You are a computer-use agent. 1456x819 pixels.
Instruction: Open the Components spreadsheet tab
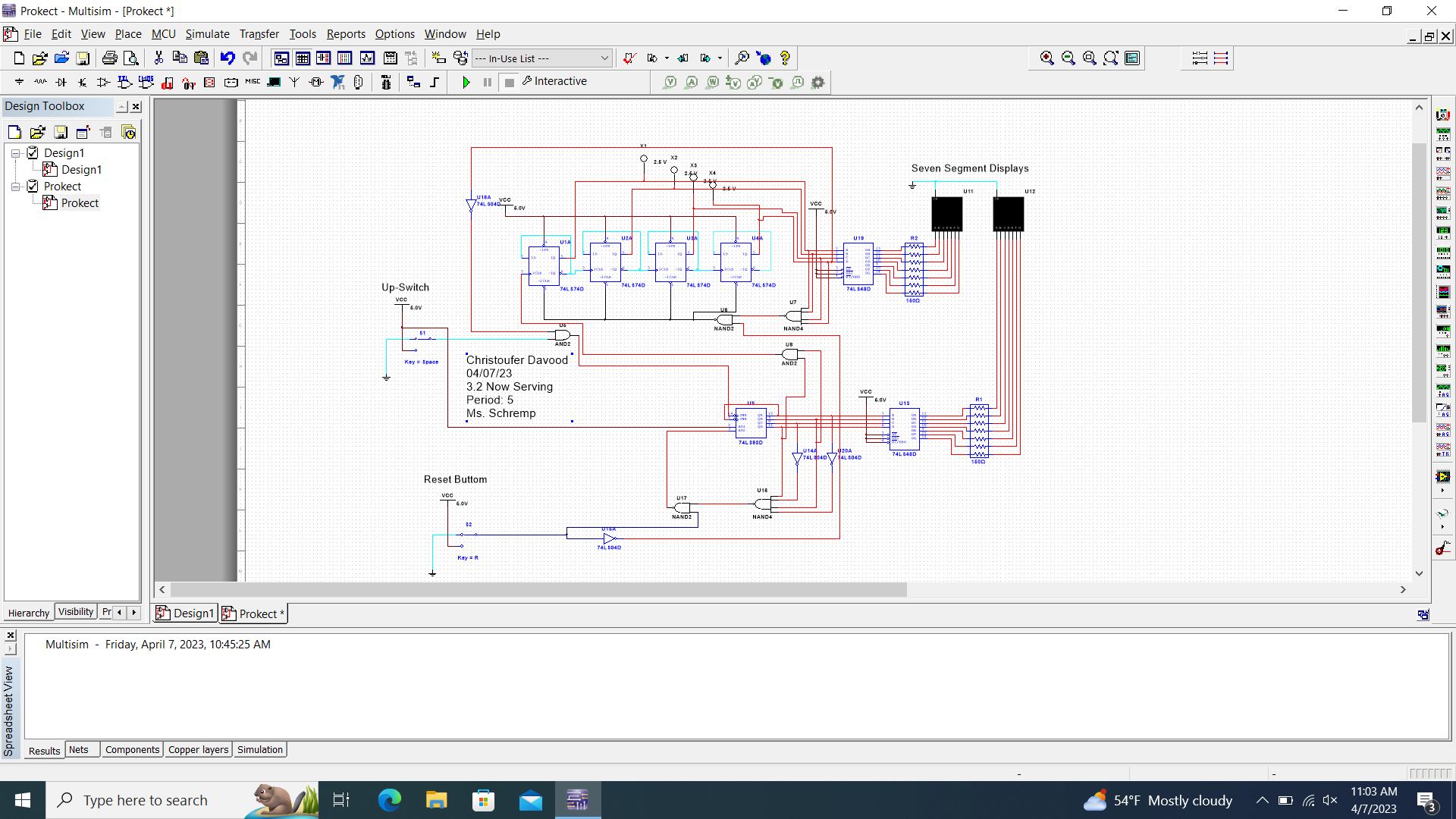pos(132,750)
